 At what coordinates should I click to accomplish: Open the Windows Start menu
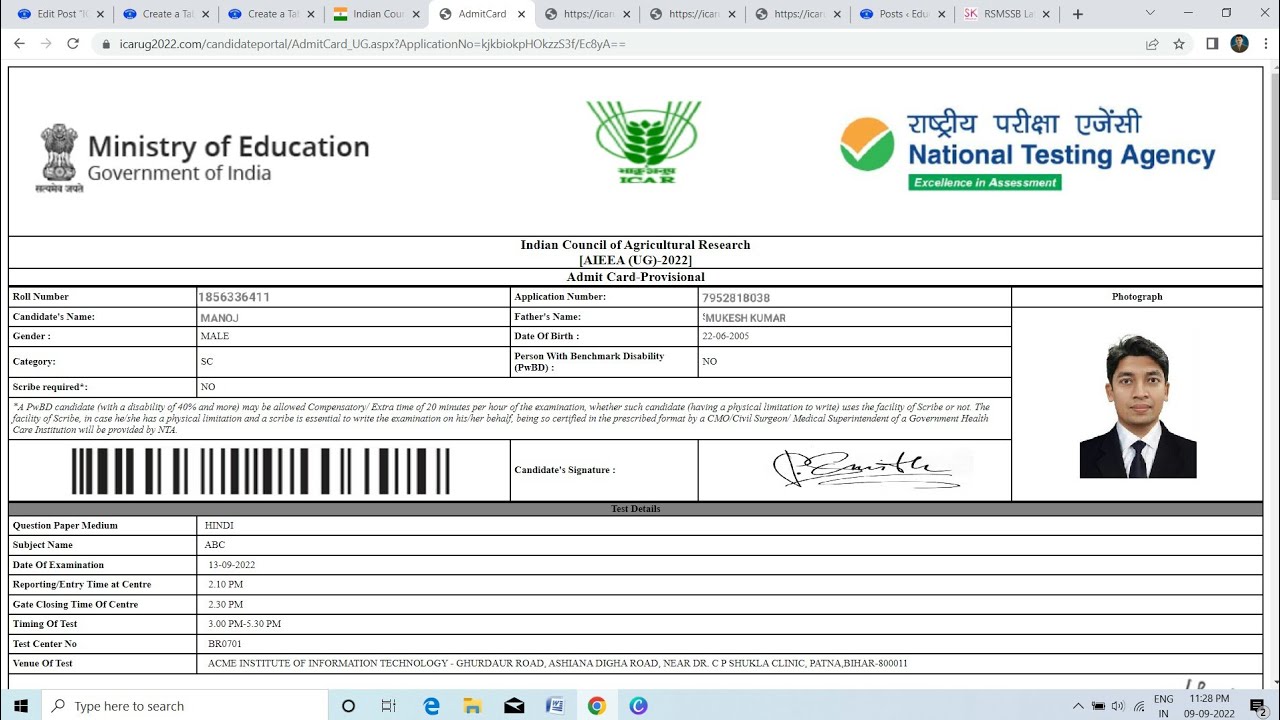point(20,706)
